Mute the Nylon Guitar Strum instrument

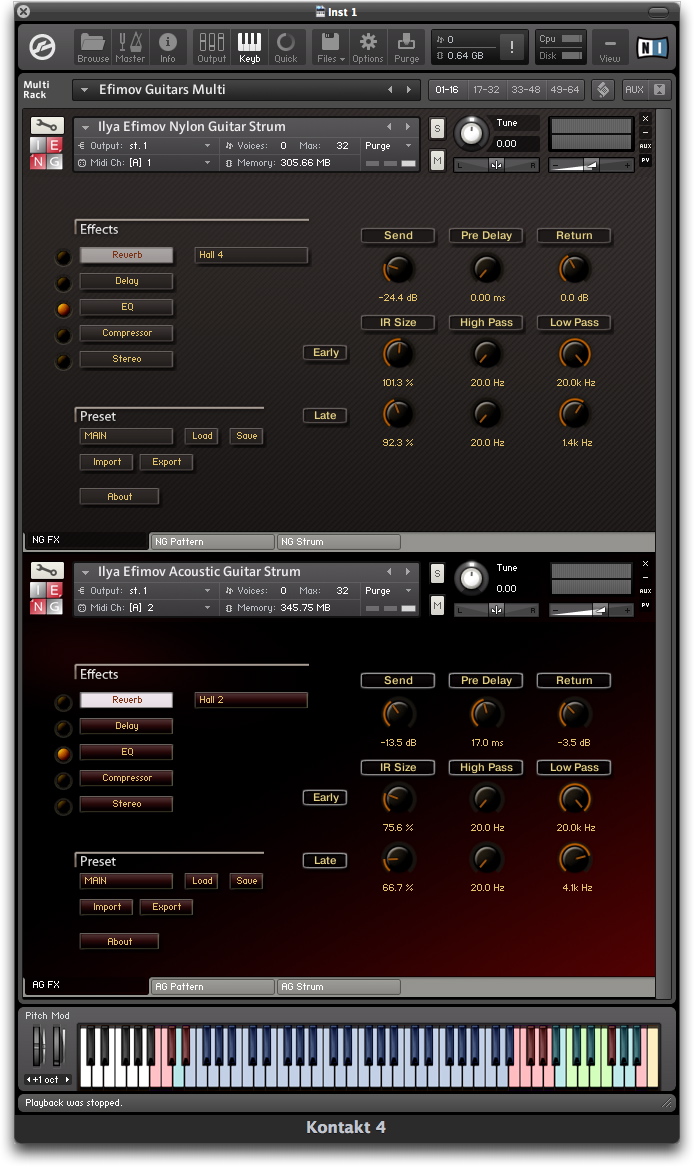(x=437, y=160)
